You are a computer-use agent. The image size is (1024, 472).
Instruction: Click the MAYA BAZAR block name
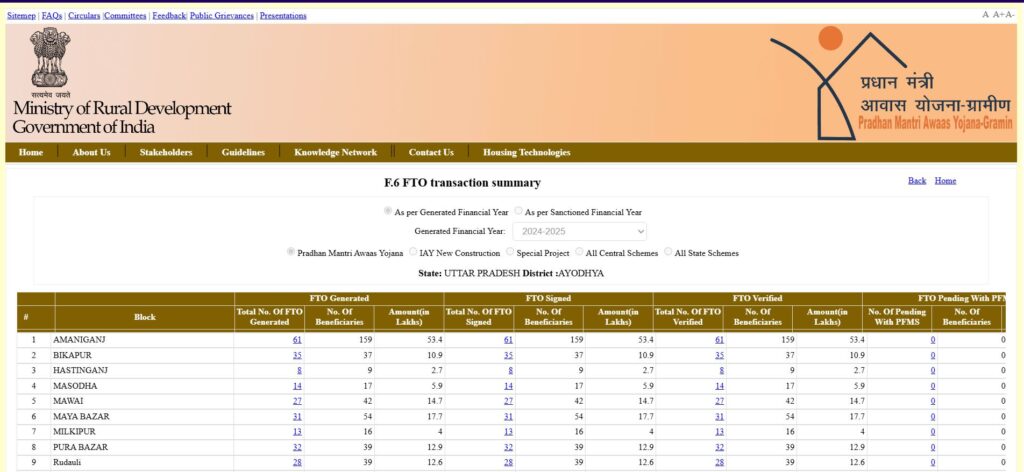coord(81,417)
